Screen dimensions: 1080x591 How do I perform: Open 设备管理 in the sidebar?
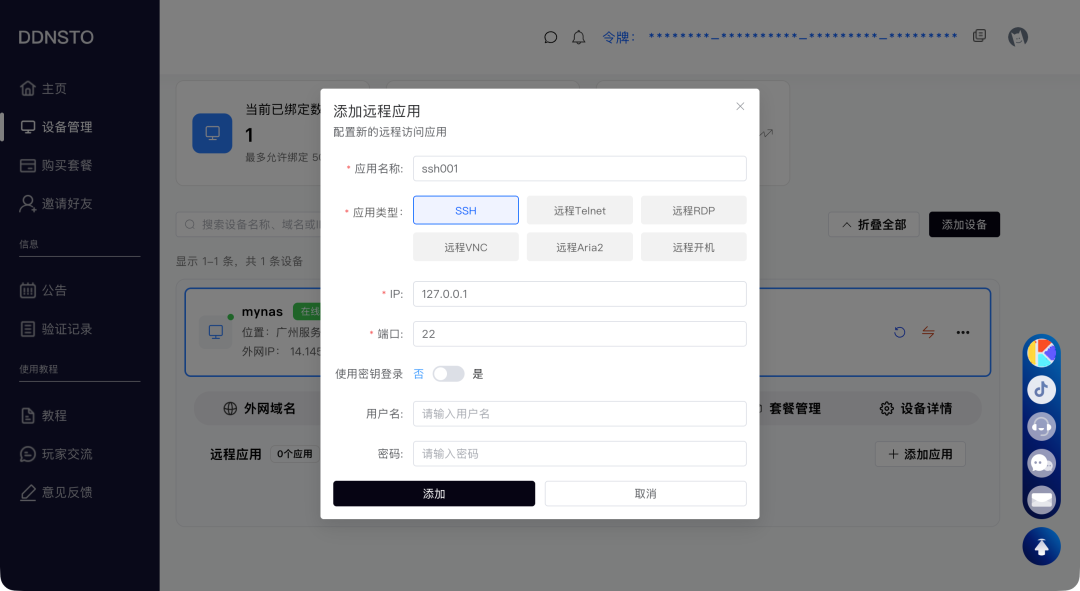[66, 127]
